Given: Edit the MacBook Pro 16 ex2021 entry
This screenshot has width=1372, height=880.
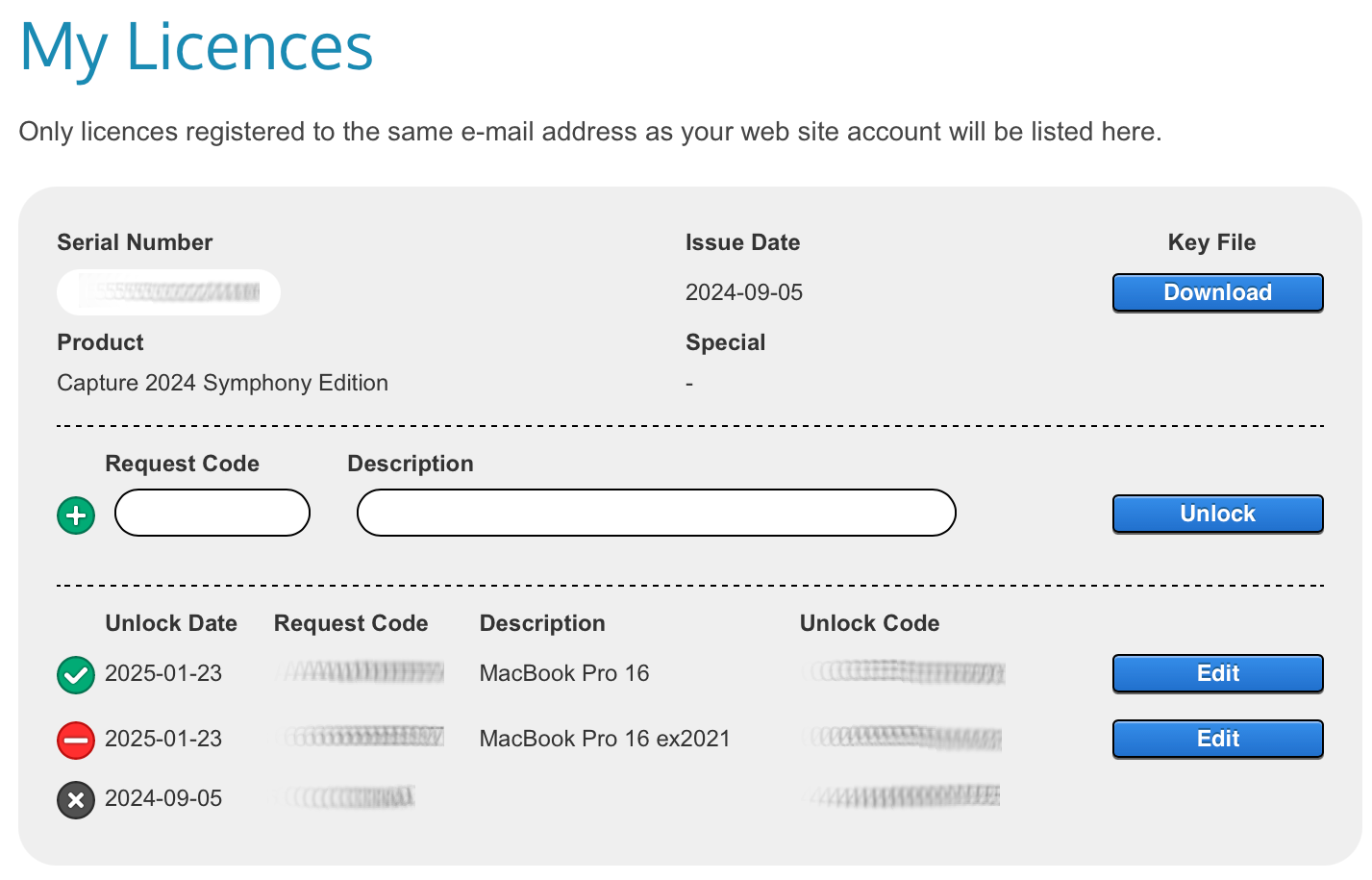Looking at the screenshot, I should coord(1217,739).
